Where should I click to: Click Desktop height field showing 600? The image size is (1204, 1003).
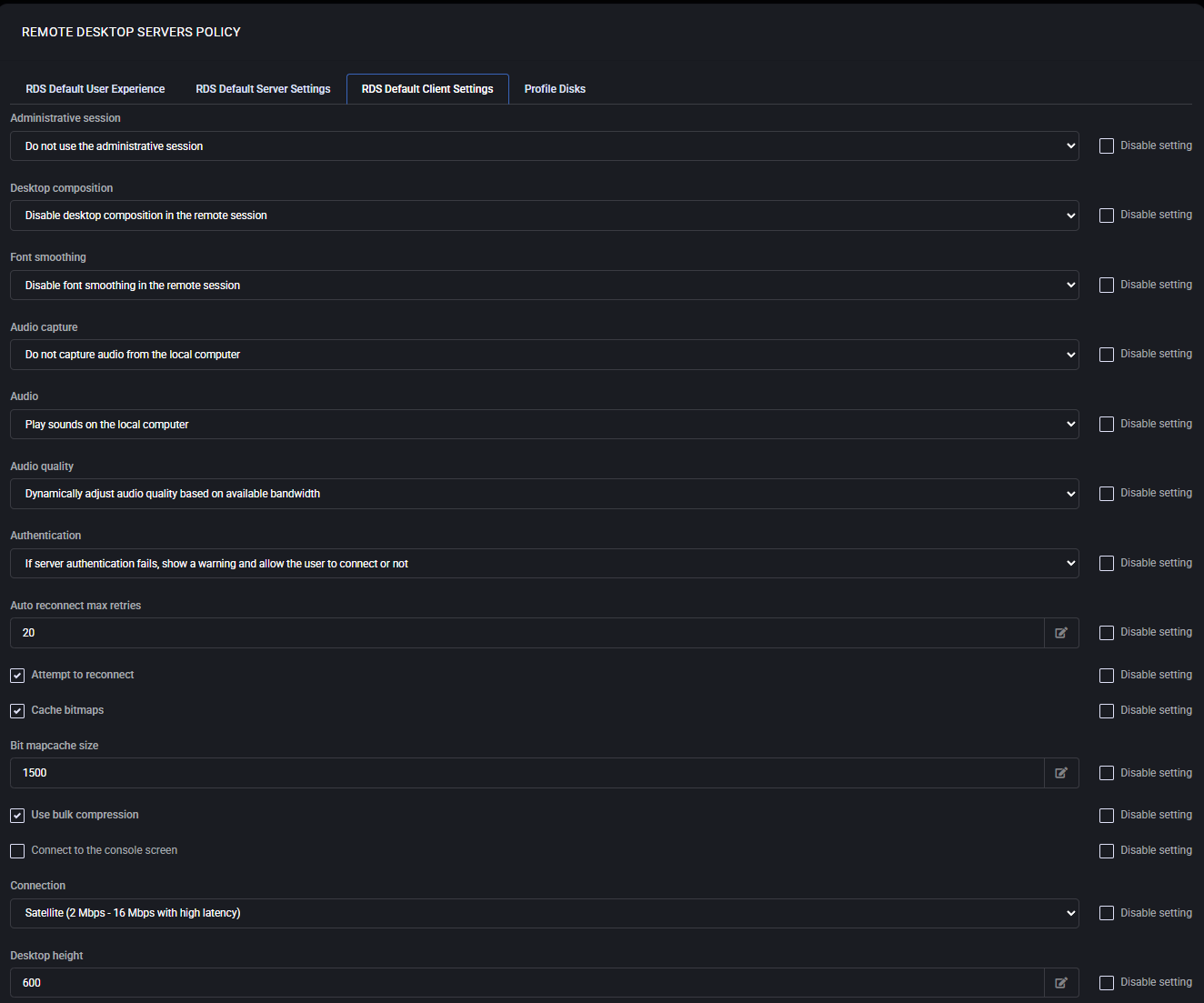[x=527, y=983]
